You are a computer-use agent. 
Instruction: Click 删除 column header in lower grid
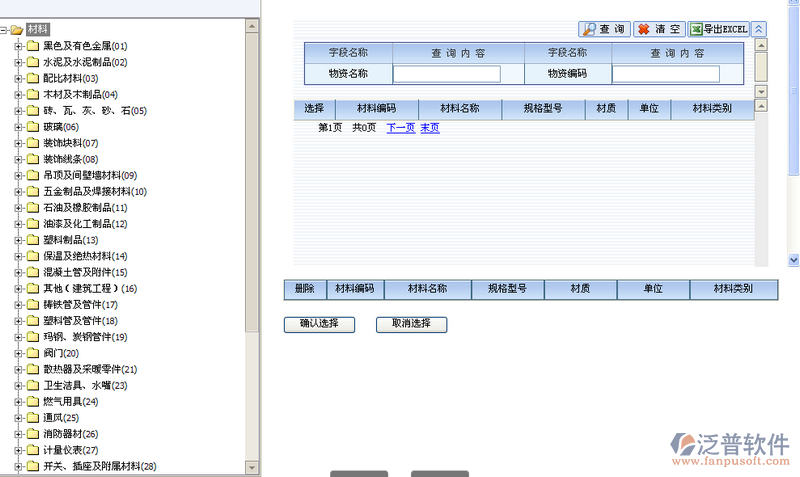305,289
